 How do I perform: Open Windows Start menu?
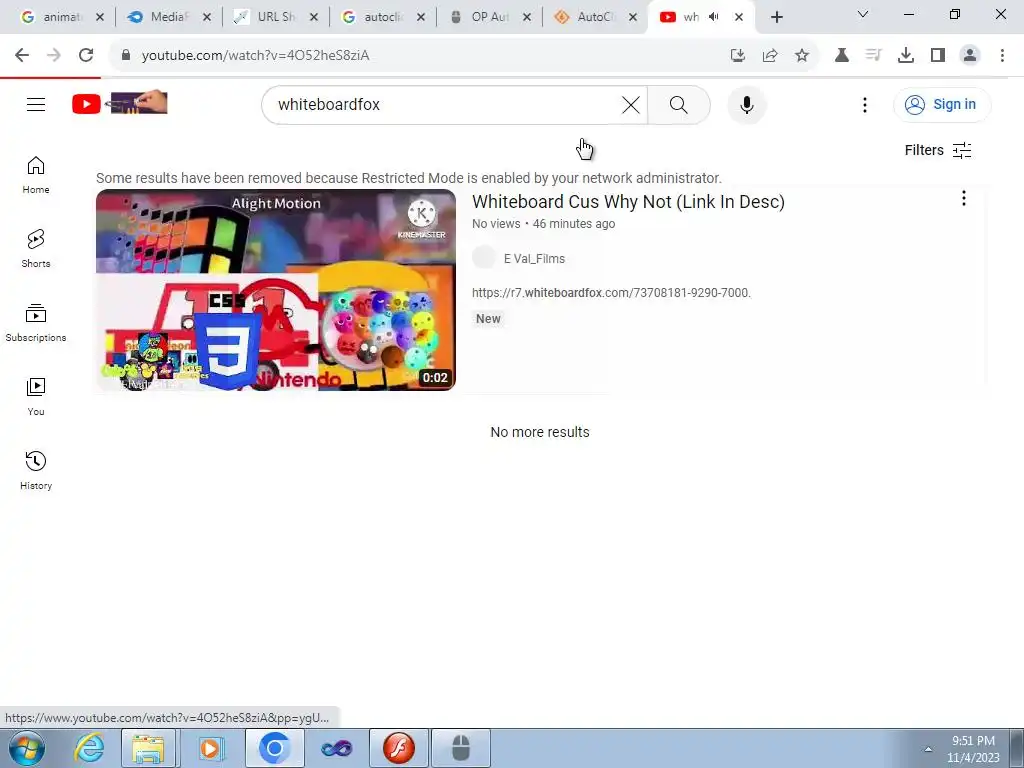[x=27, y=748]
